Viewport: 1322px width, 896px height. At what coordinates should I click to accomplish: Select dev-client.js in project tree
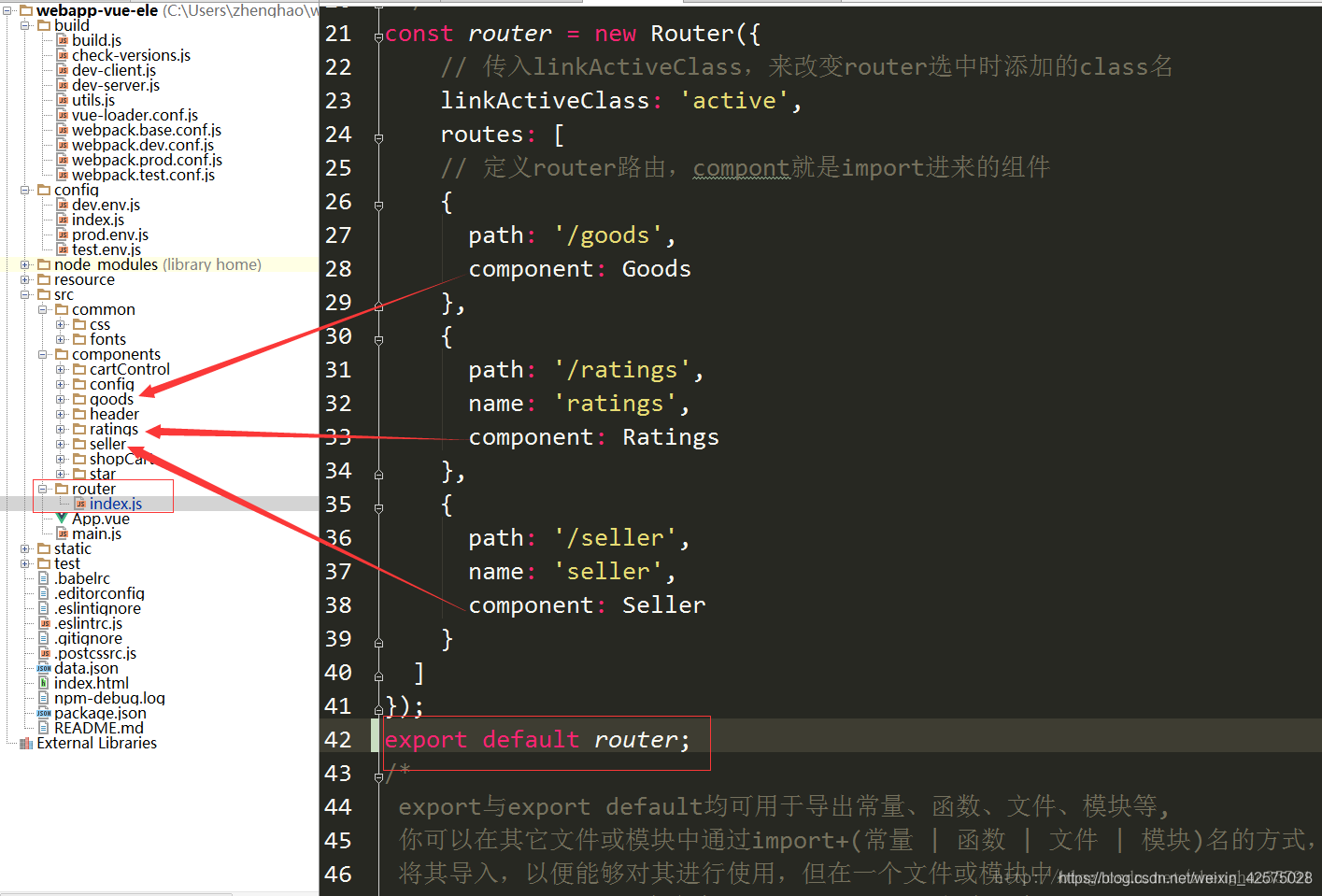(114, 70)
